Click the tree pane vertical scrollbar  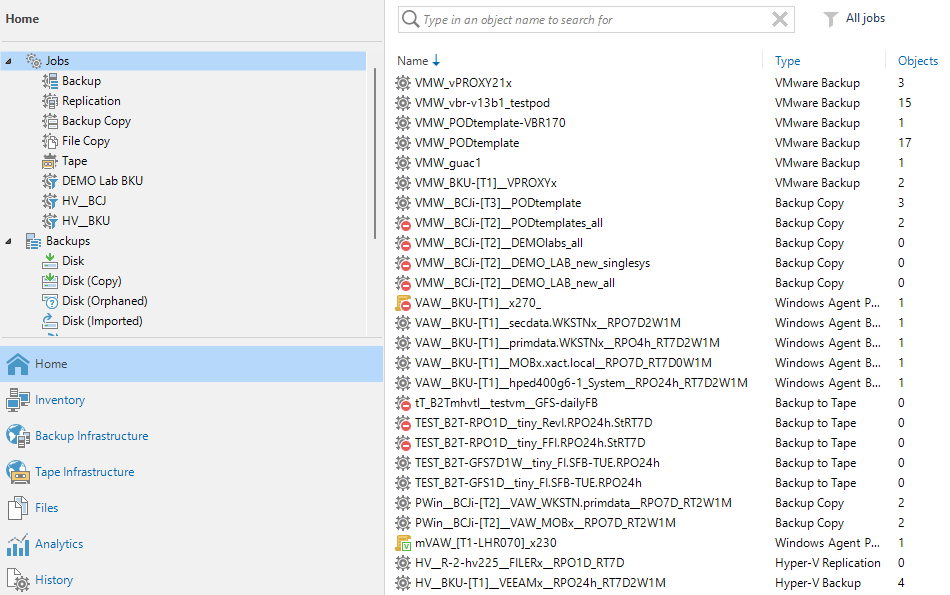click(375, 150)
